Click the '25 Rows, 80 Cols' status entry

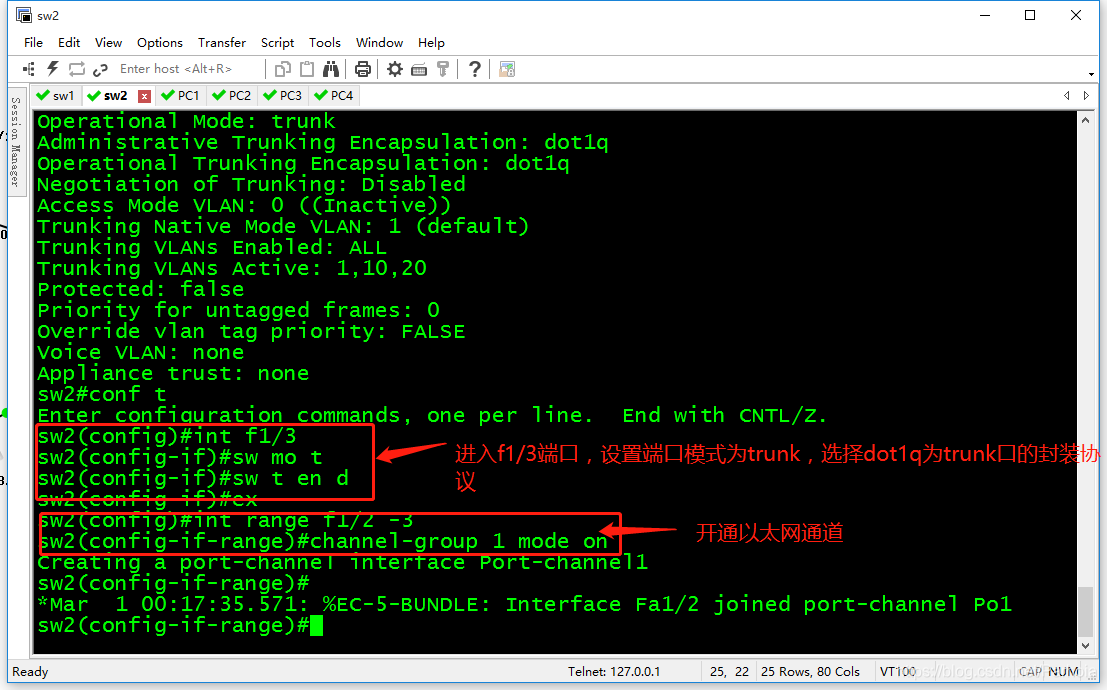pyautogui.click(x=810, y=672)
